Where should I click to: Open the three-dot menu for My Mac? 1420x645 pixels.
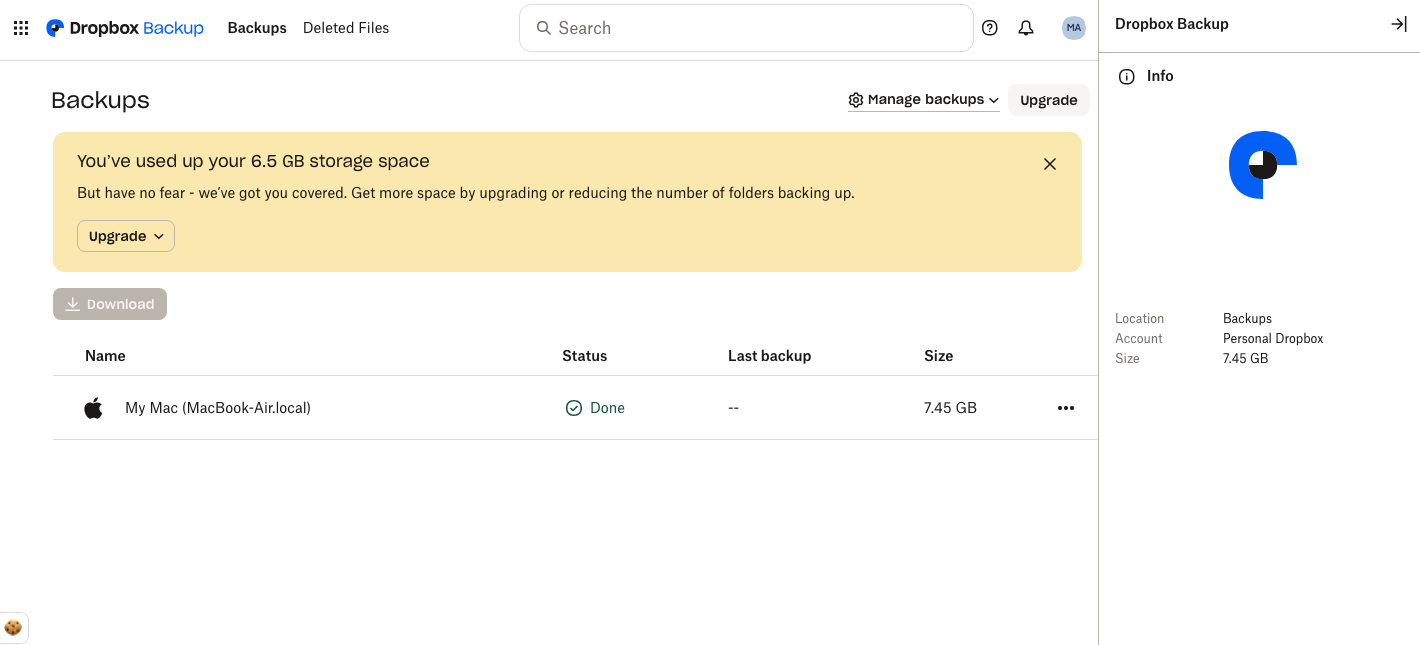pyautogui.click(x=1065, y=408)
